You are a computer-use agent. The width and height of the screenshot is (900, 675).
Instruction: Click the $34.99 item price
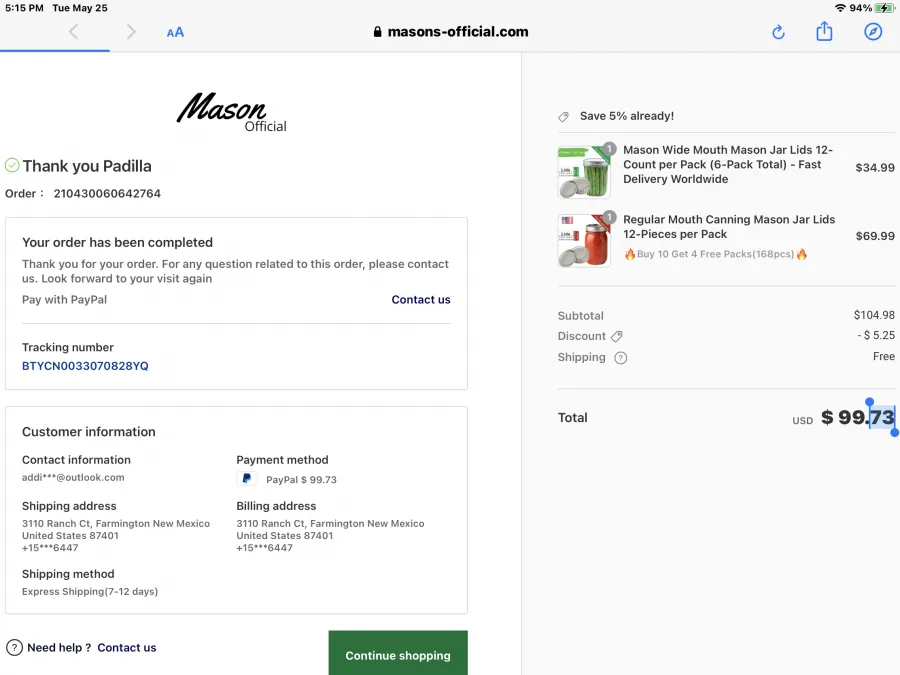pos(875,168)
